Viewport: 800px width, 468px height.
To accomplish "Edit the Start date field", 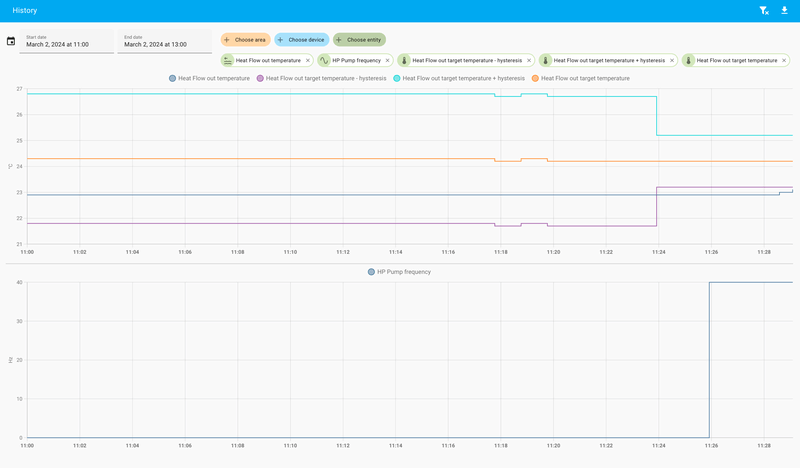I will coord(67,41).
